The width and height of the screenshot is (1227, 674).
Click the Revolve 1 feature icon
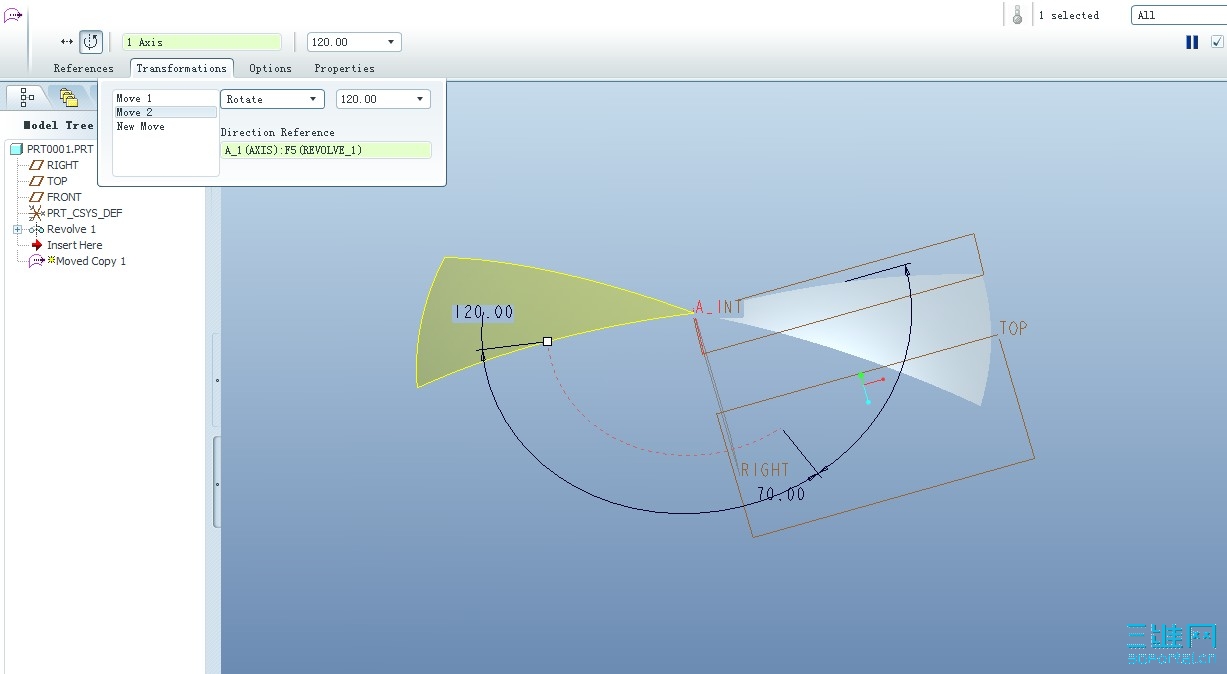(37, 229)
